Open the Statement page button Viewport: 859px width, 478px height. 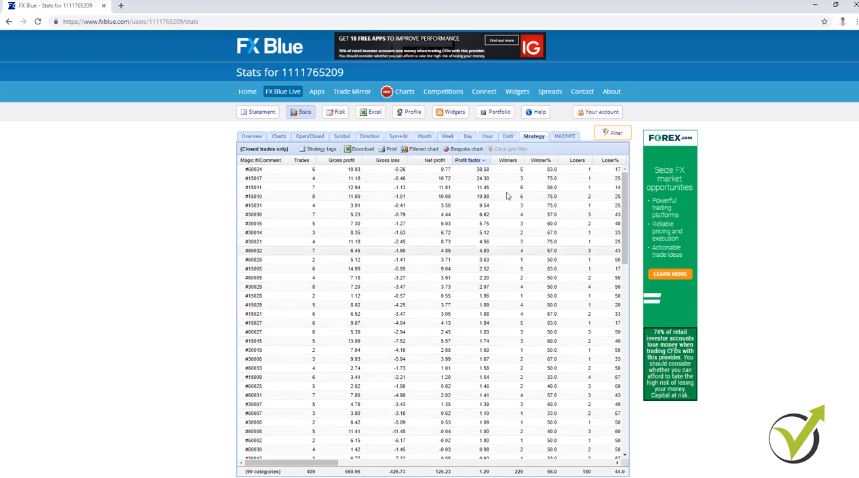coord(257,112)
